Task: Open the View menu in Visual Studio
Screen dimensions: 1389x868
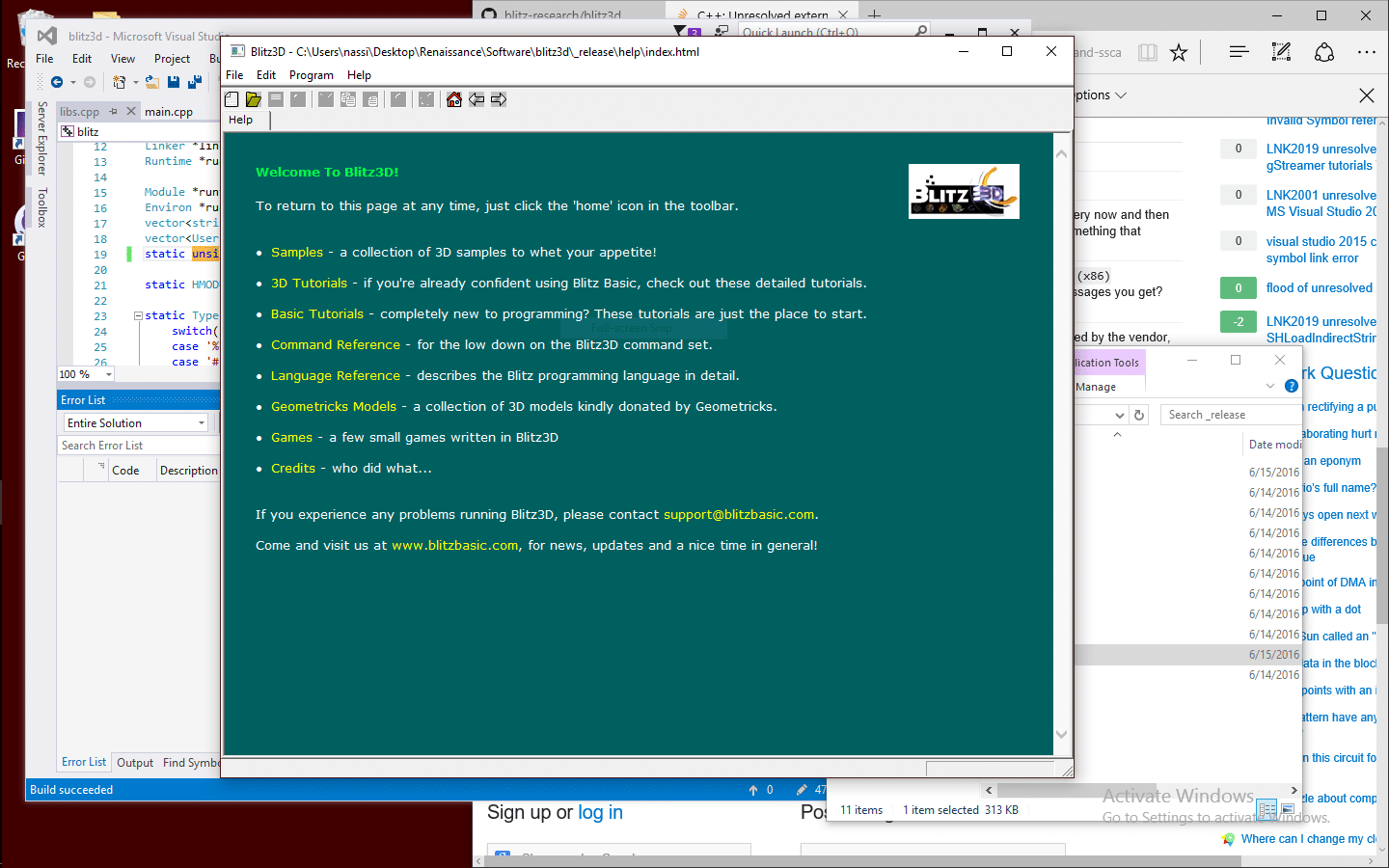Action: pos(123,59)
